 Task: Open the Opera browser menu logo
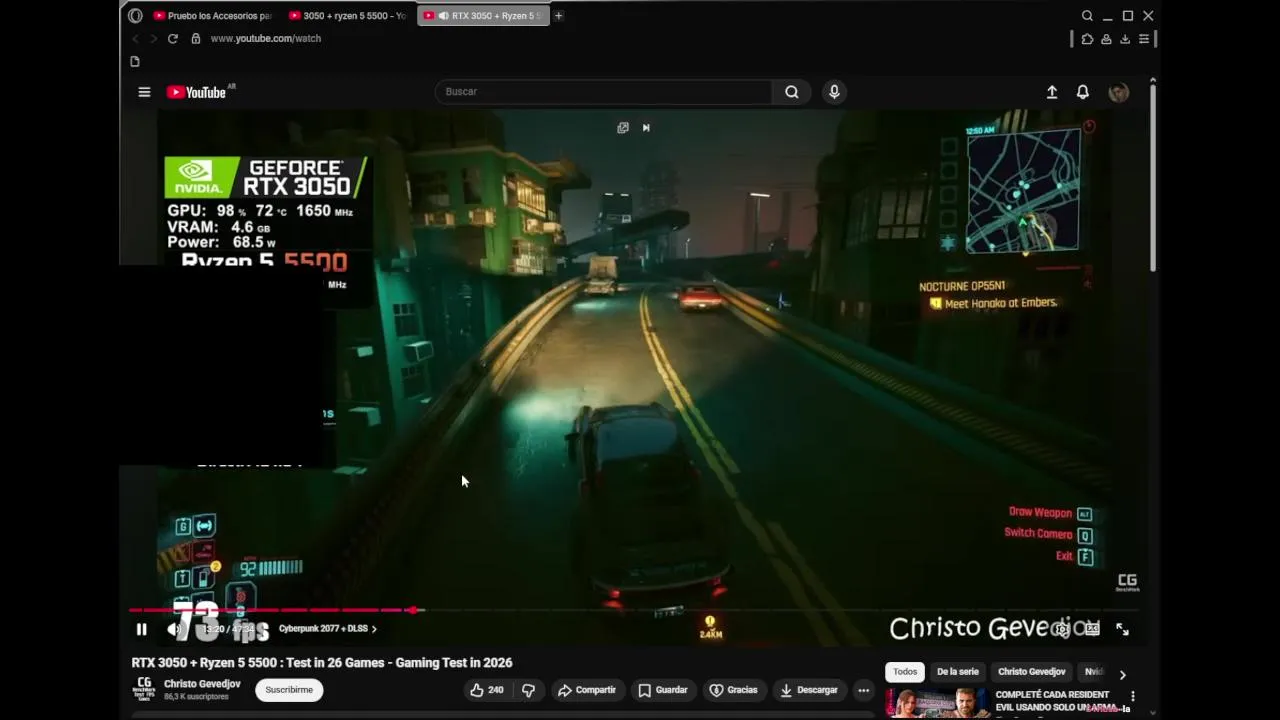[x=135, y=16]
